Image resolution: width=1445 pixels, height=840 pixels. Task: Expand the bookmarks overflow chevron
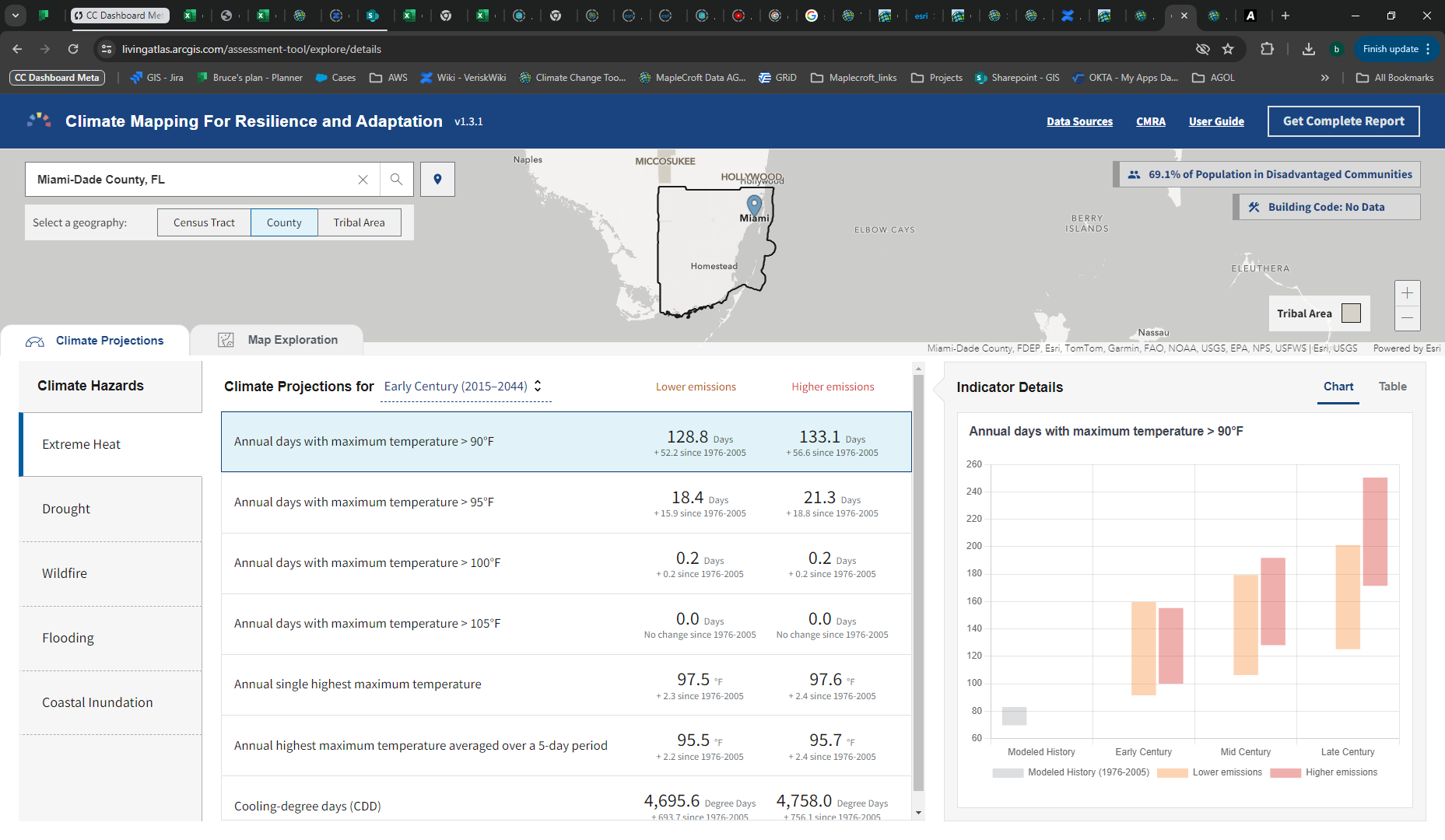click(1324, 77)
